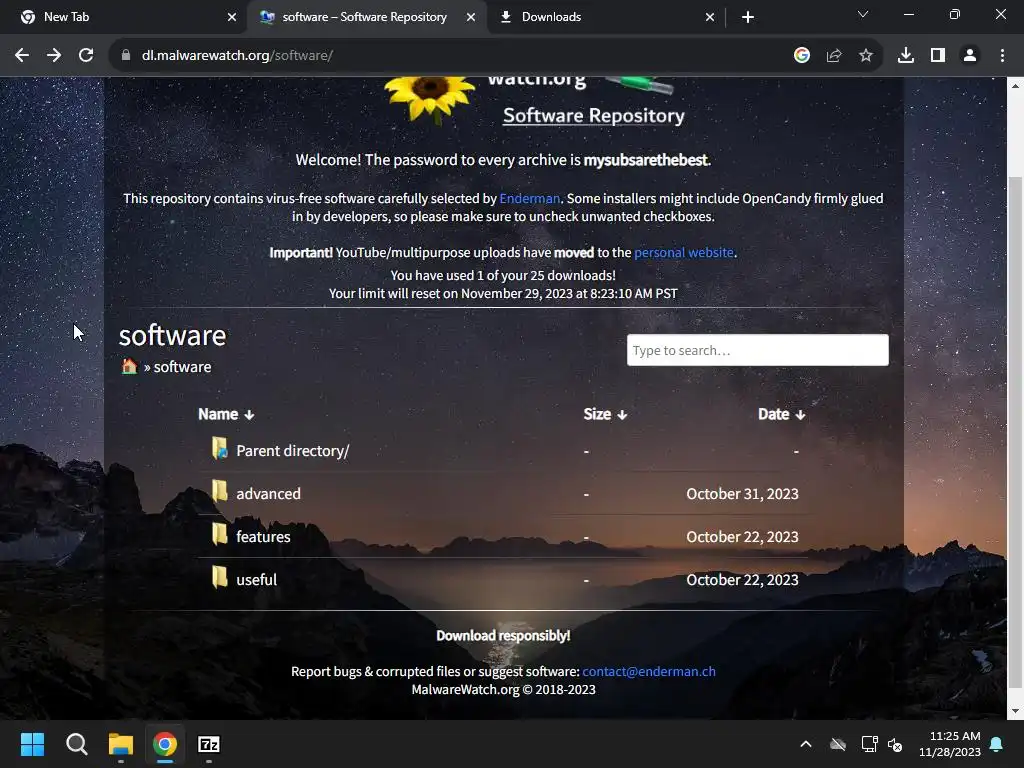1024x768 pixels.
Task: Show hidden system tray icons
Action: point(806,744)
